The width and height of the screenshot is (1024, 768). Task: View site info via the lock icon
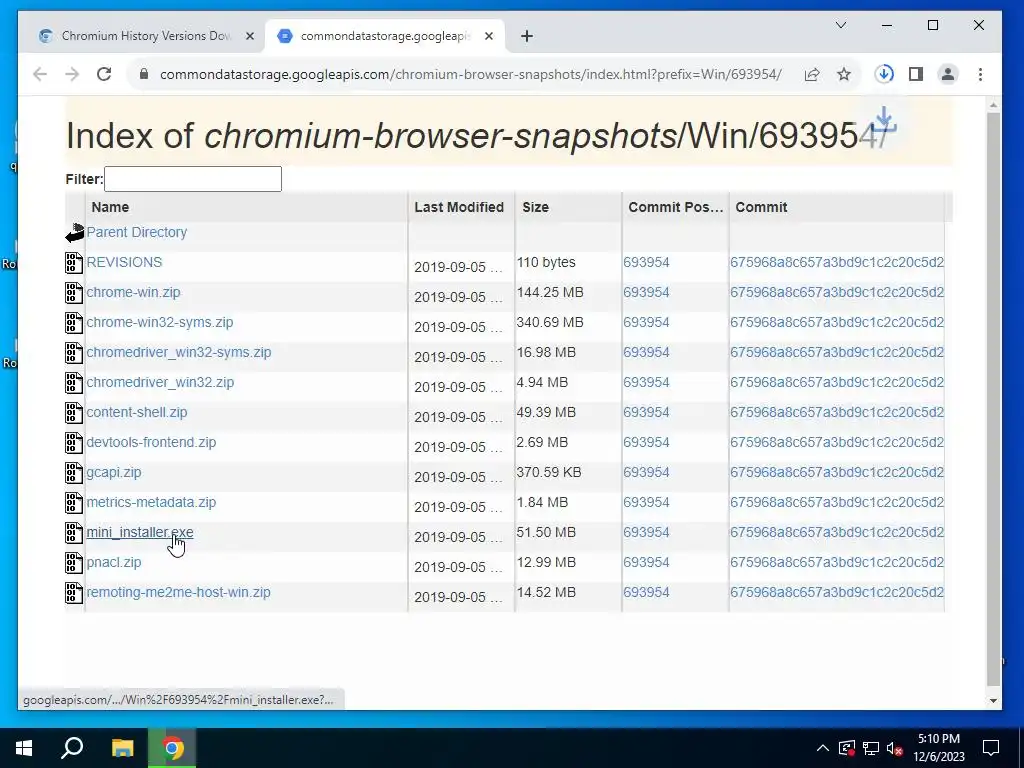coord(144,74)
